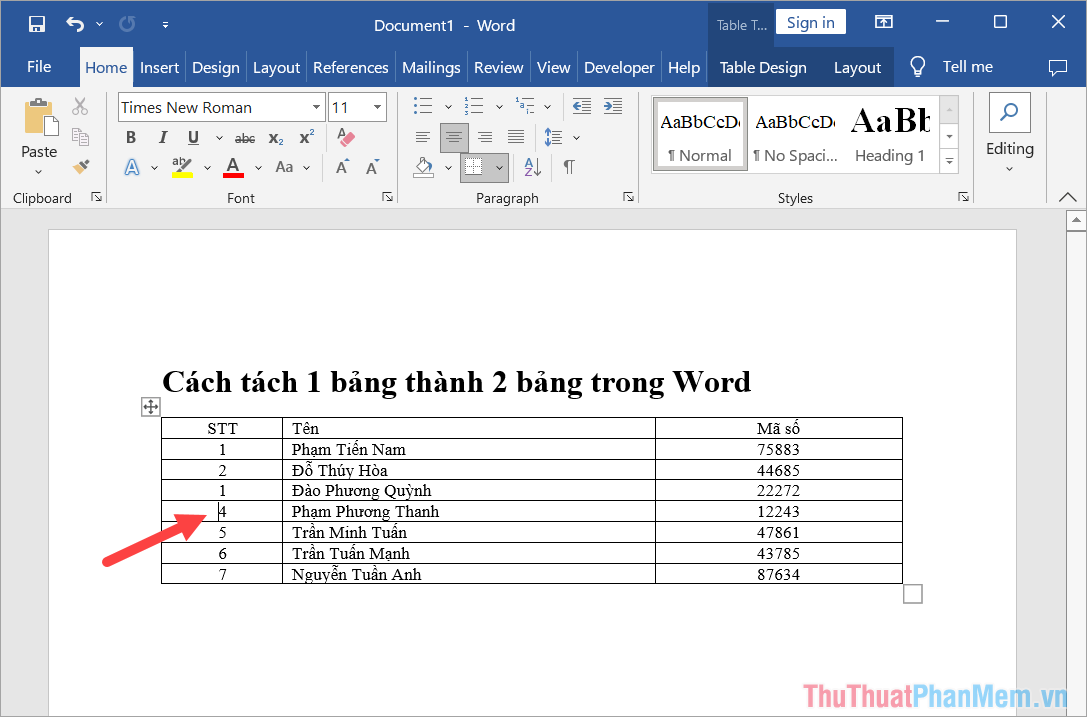The width and height of the screenshot is (1087, 717).
Task: Click the Cut scissors icon
Action: (x=80, y=105)
